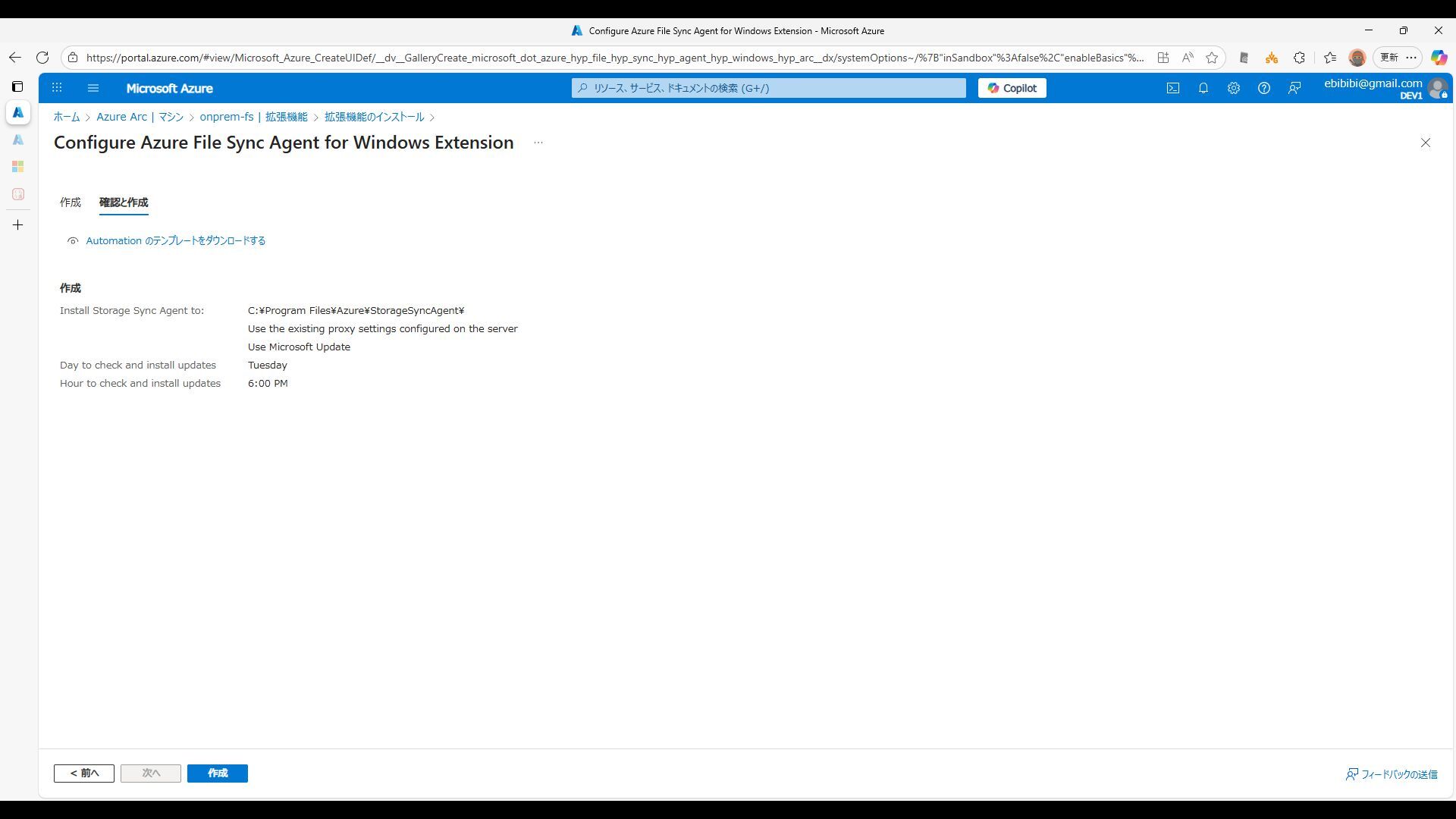Viewport: 1456px width, 819px height.
Task: Download the Automation template link
Action: [x=175, y=241]
